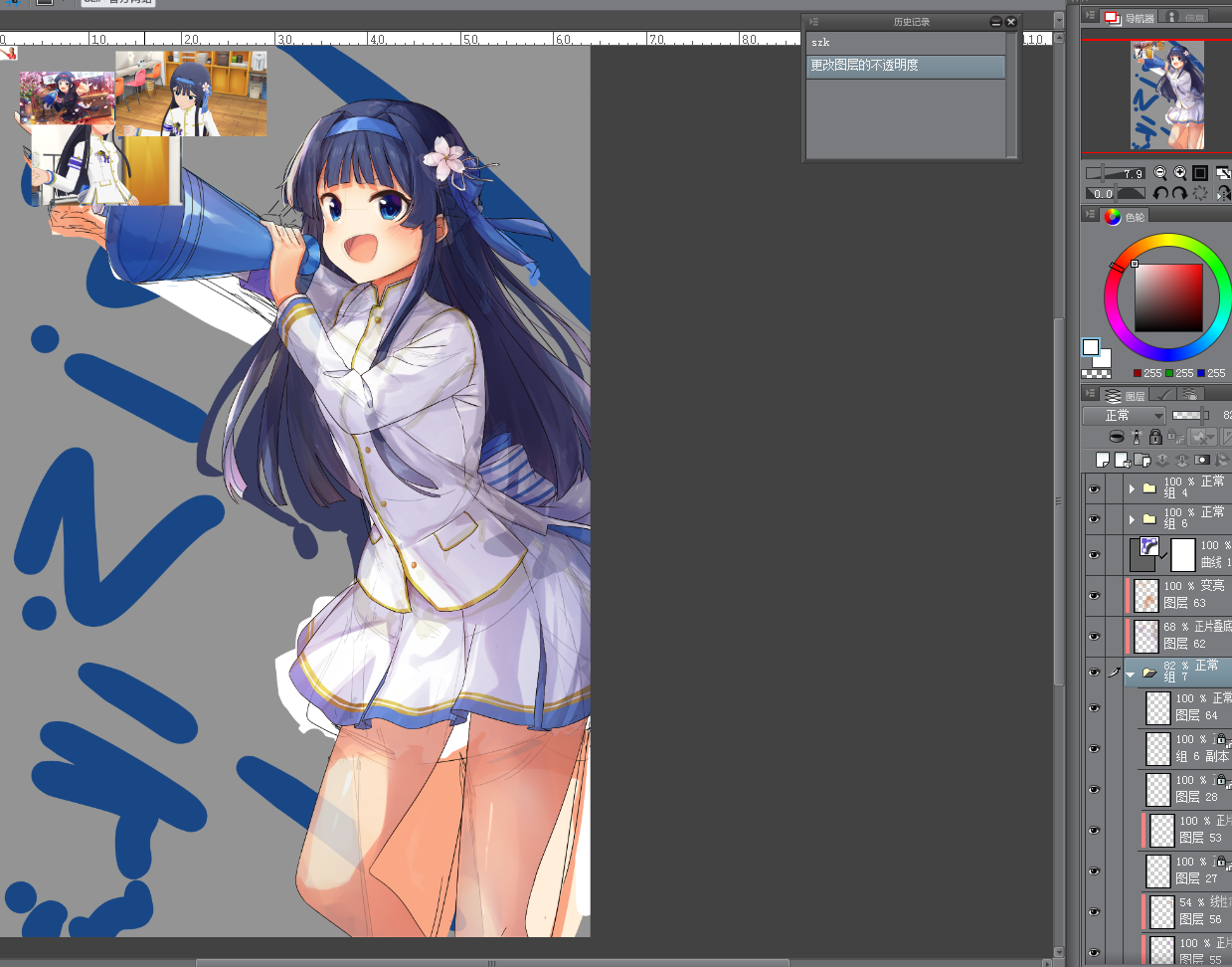
Task: Select history entry 更改图层的不透明度
Action: [906, 66]
